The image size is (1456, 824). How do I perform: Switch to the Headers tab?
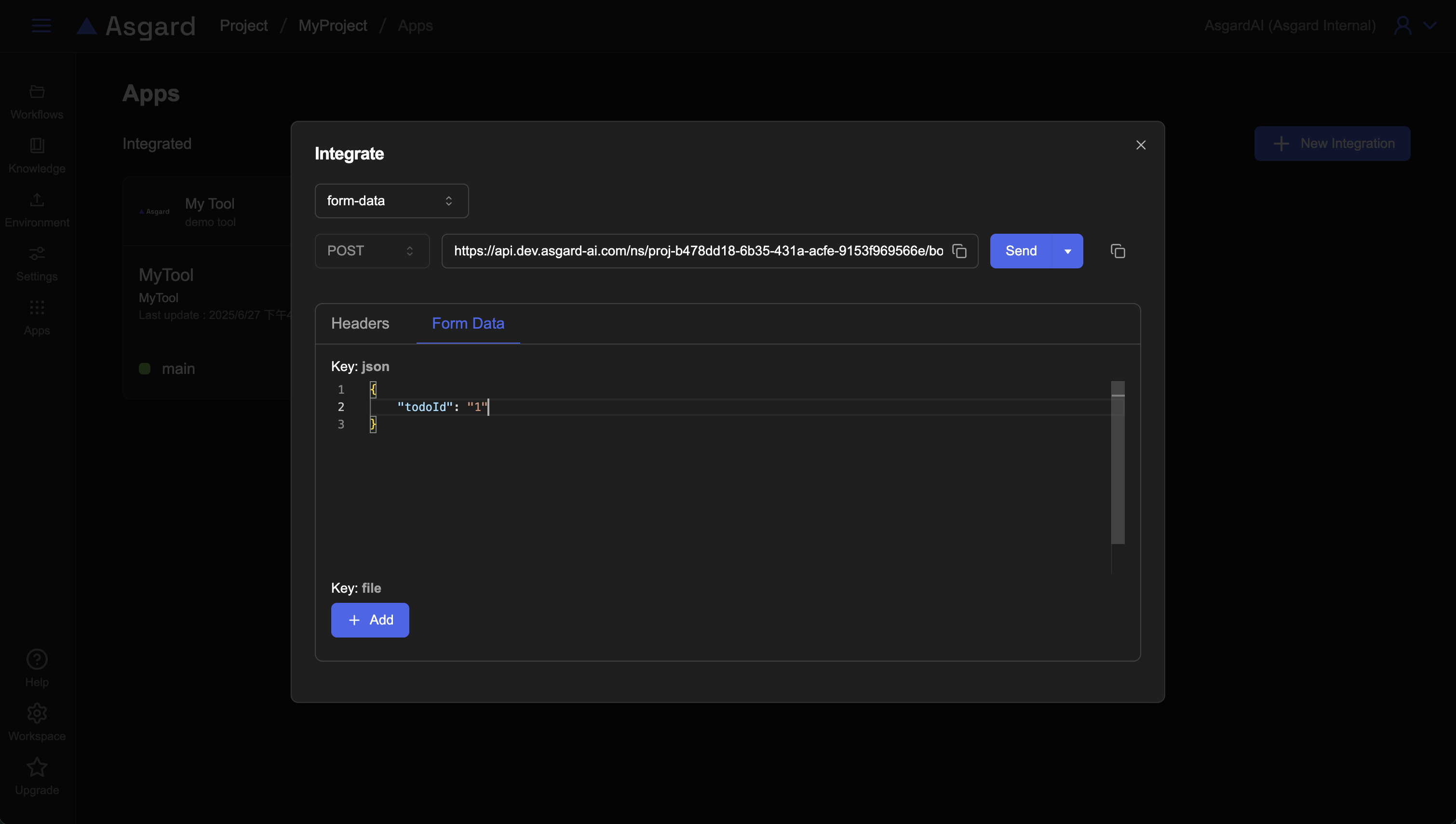point(360,323)
